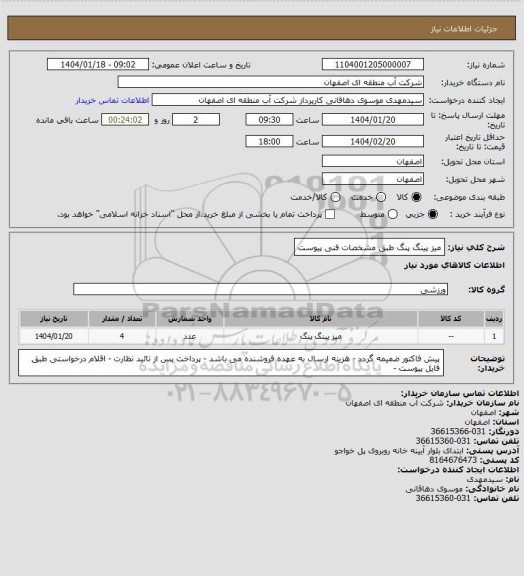The width and height of the screenshot is (524, 576).
Task: Click the جزئیات اطلاعات نیاز header title
Action: [x=464, y=29]
